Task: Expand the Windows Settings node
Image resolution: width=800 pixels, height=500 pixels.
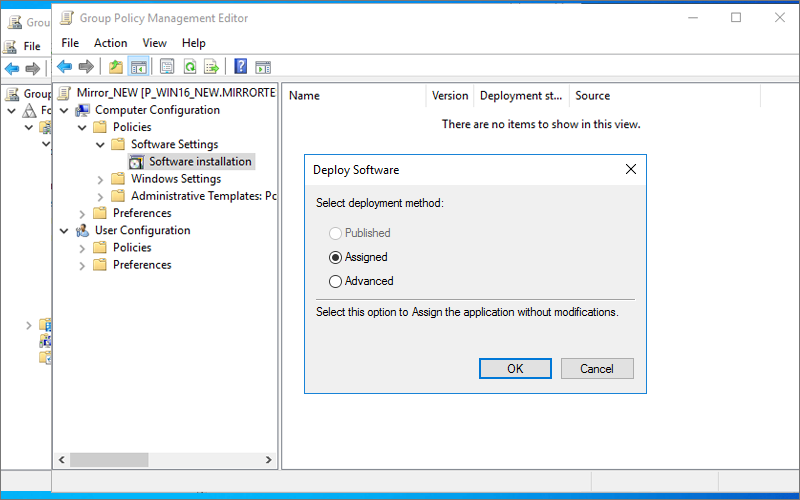Action: [x=101, y=179]
